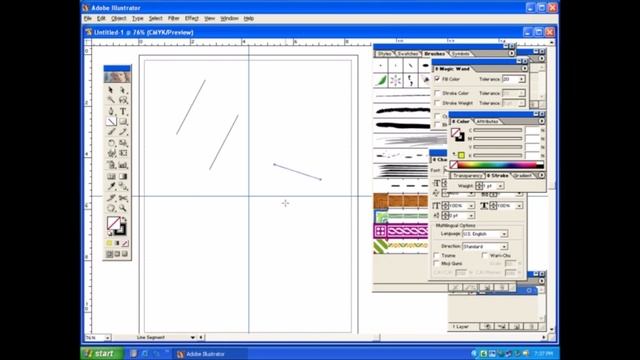This screenshot has height=360, width=640.
Task: Choose the Lasso tool in toolbox
Action: pyautogui.click(x=123, y=100)
